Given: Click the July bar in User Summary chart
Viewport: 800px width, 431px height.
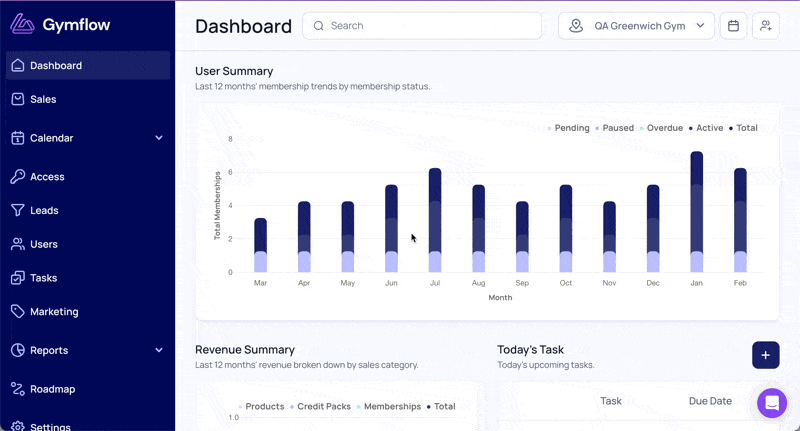Looking at the screenshot, I should point(435,220).
